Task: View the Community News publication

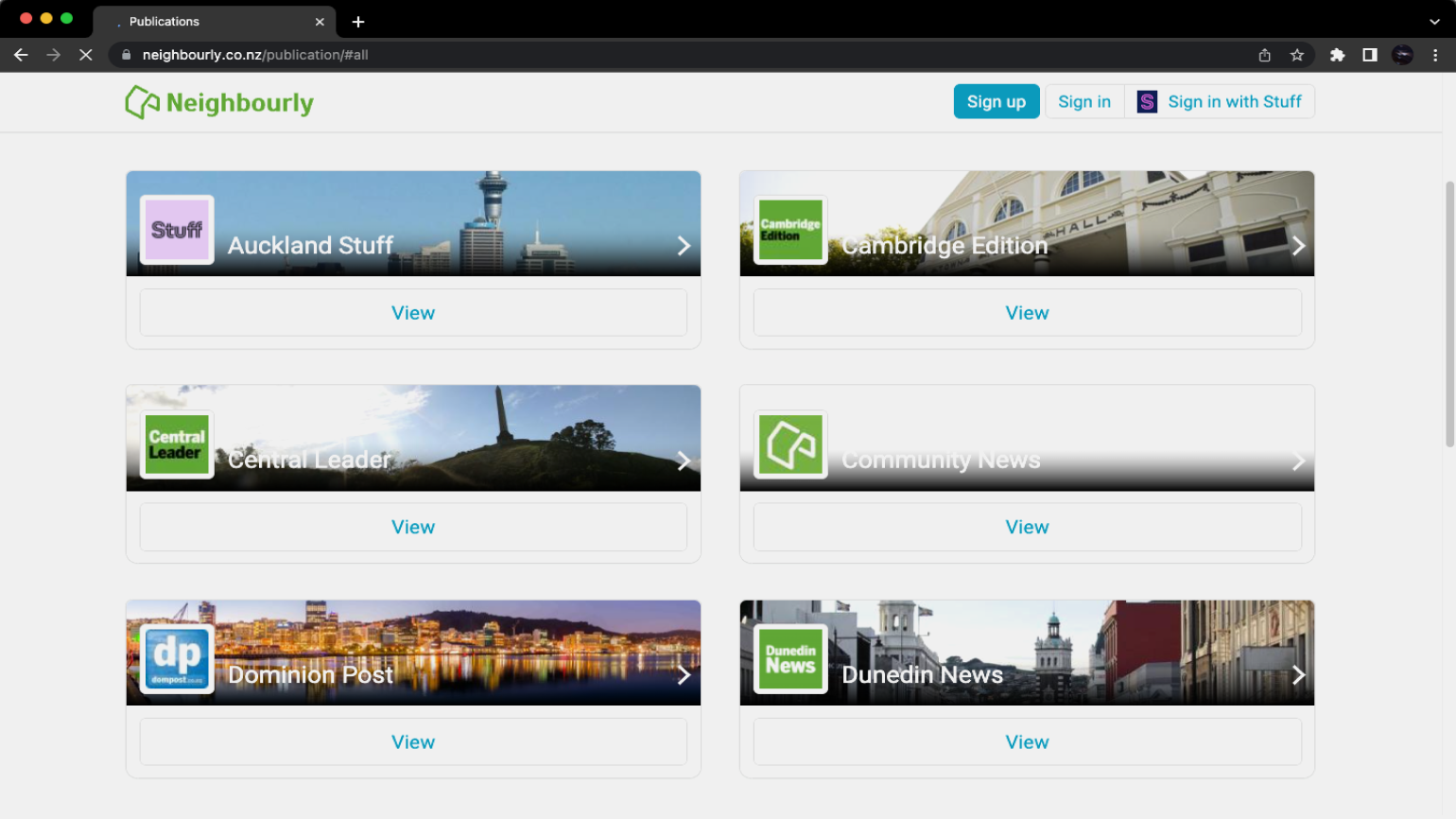Action: click(1028, 528)
